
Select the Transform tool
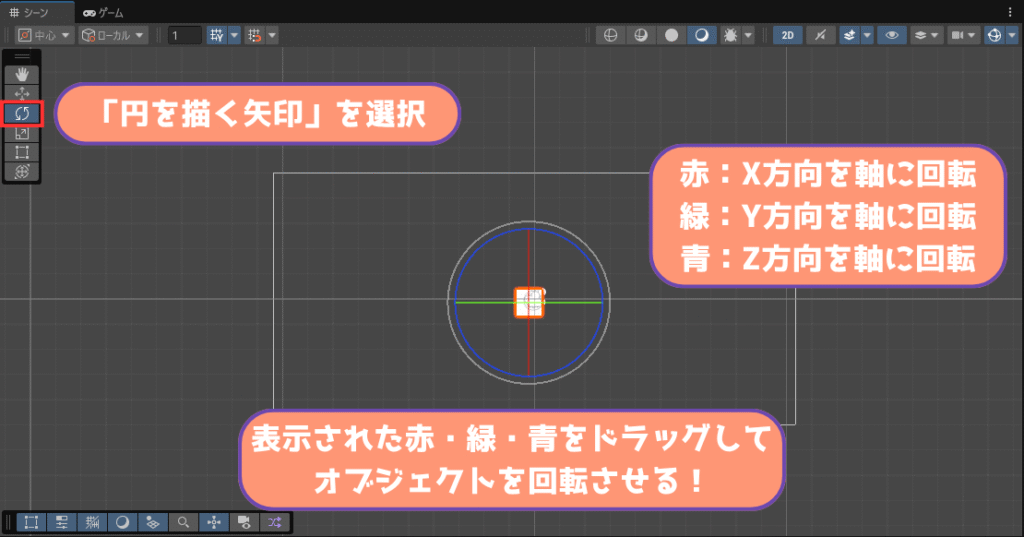coord(22,172)
